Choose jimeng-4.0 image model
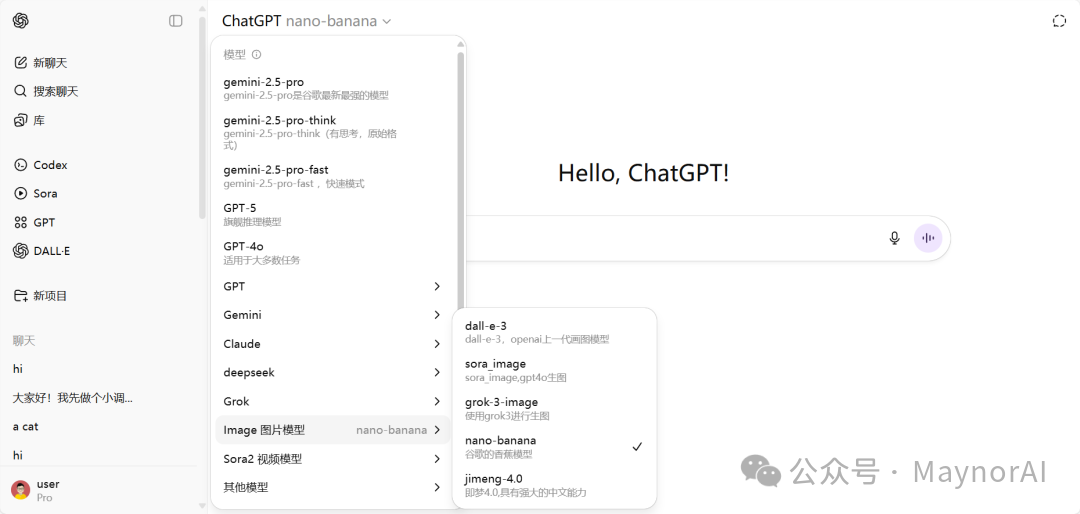Image resolution: width=1080 pixels, height=514 pixels. pyautogui.click(x=554, y=485)
